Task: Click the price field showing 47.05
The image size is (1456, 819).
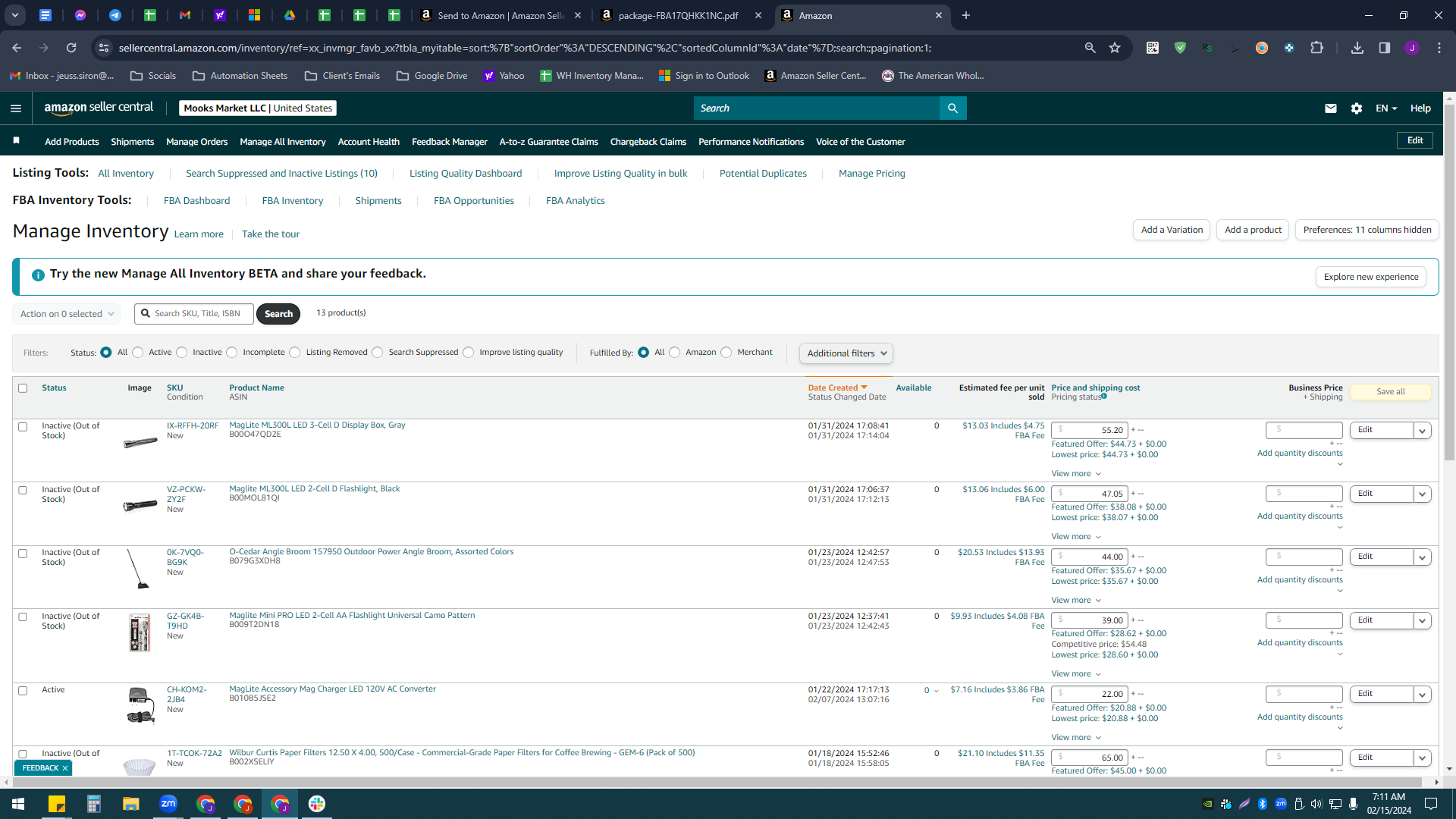Action: [1090, 494]
